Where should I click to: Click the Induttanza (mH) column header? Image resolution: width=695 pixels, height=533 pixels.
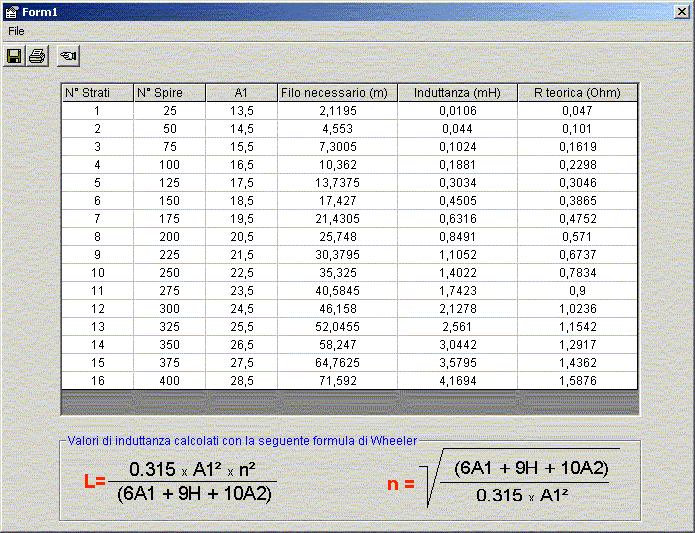click(x=458, y=93)
